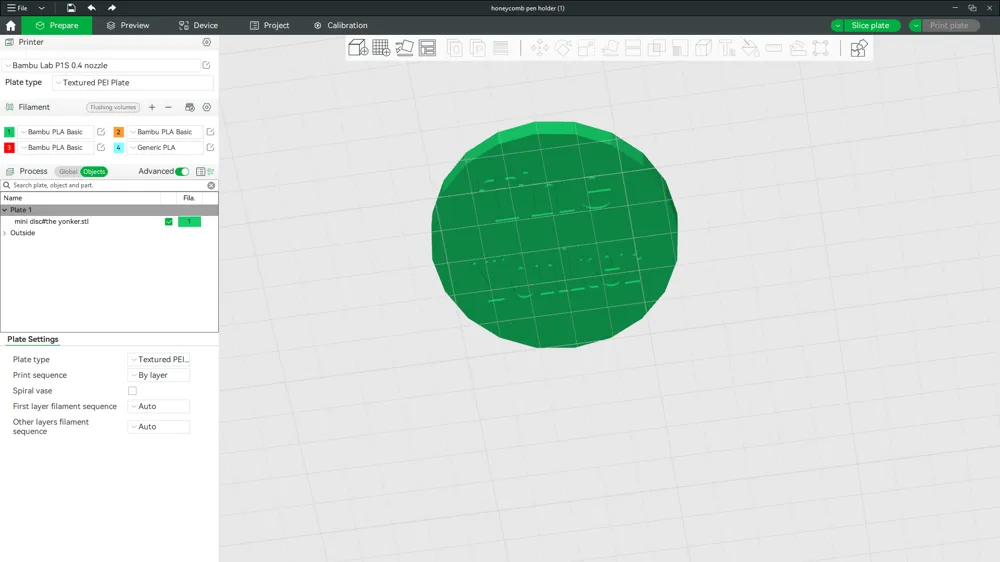Click the Add plate grid icon
The width and height of the screenshot is (1000, 562).
[381, 48]
